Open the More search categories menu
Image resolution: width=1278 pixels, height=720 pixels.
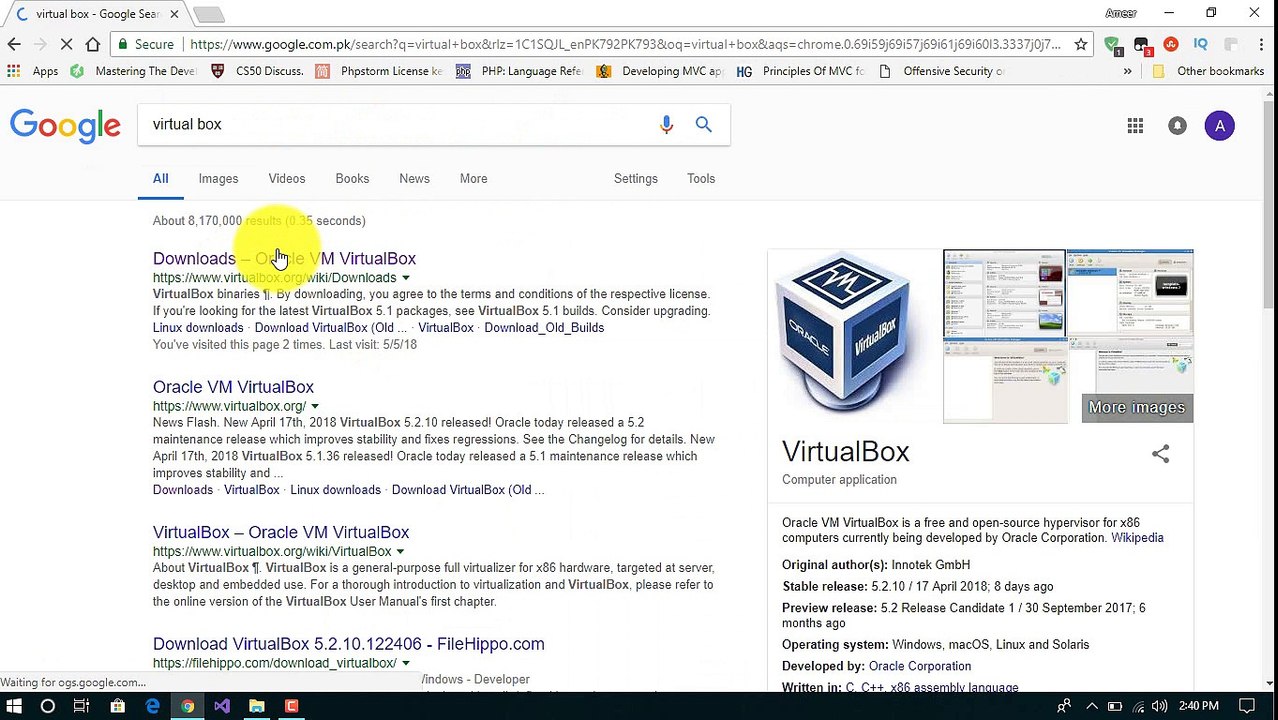474,179
